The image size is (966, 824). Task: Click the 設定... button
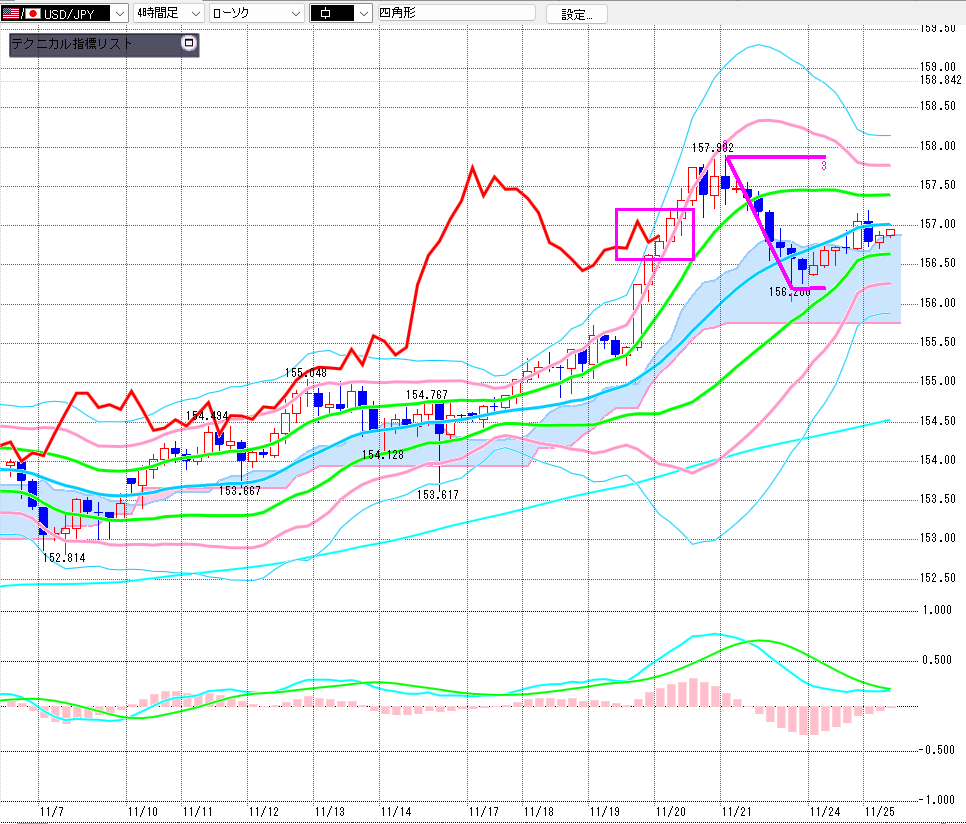pyautogui.click(x=583, y=14)
